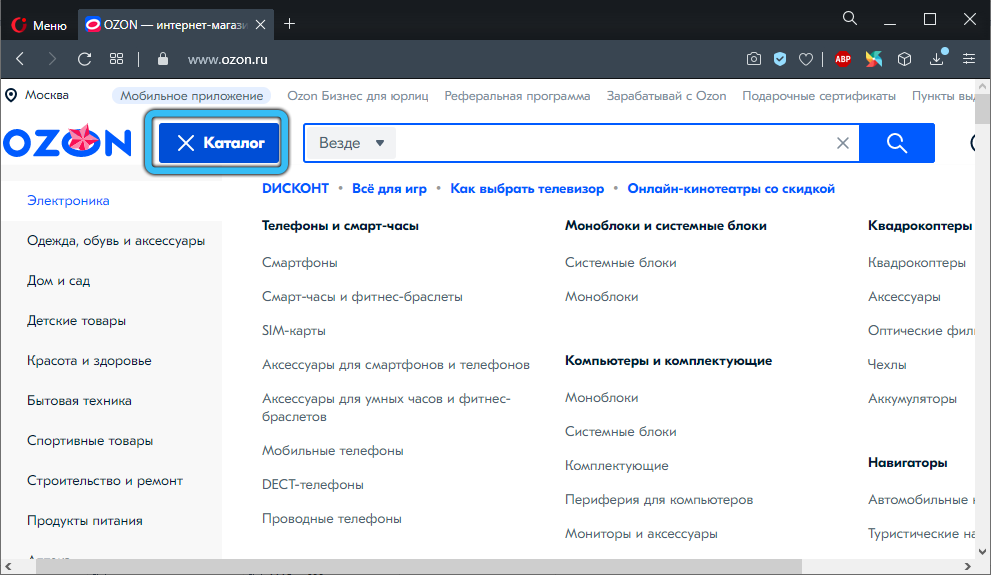Click the tab search magnifier icon
991x575 pixels.
coord(849,18)
